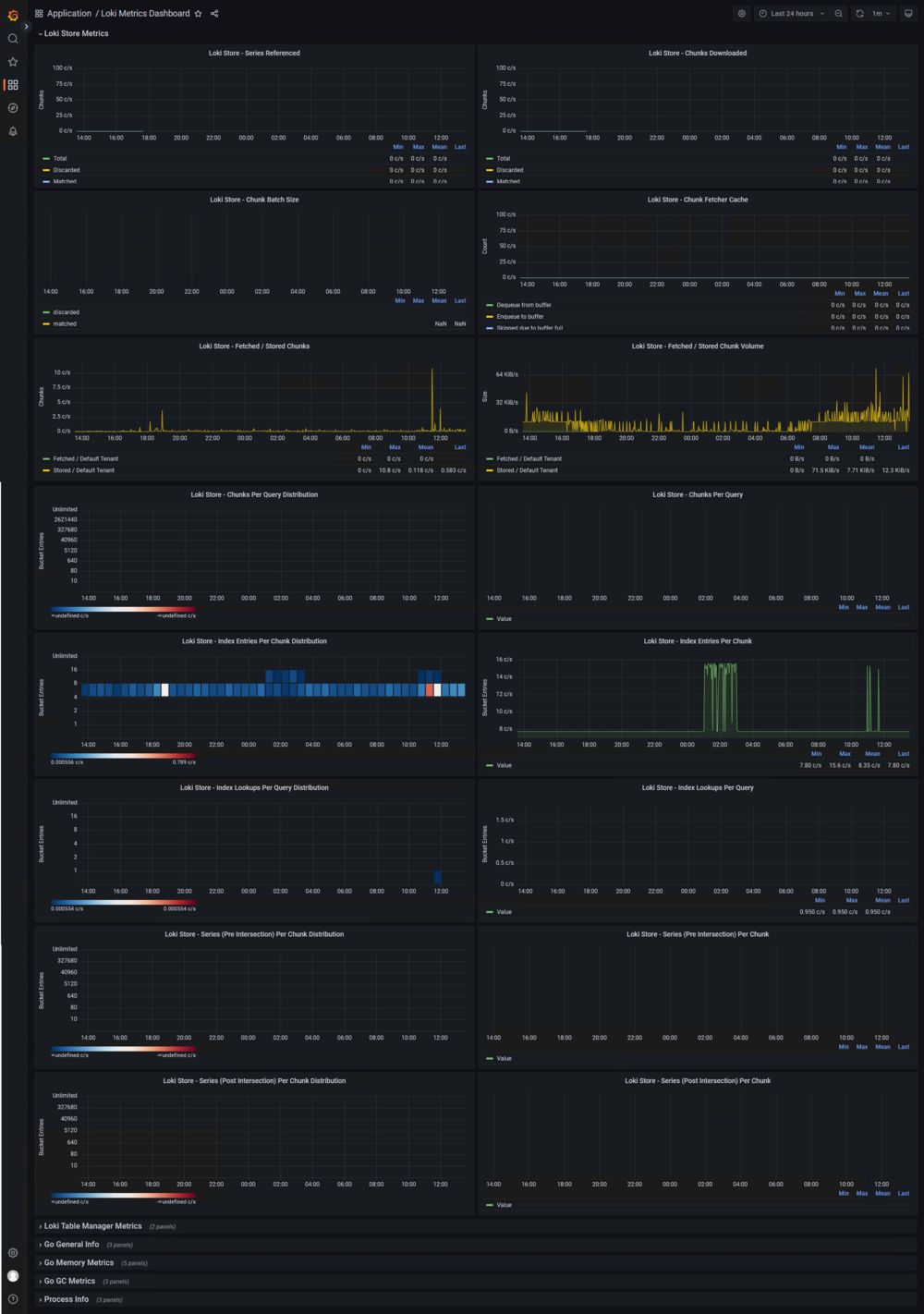Refresh the dashboard with refresh icon
The image size is (924, 1314).
pos(859,14)
